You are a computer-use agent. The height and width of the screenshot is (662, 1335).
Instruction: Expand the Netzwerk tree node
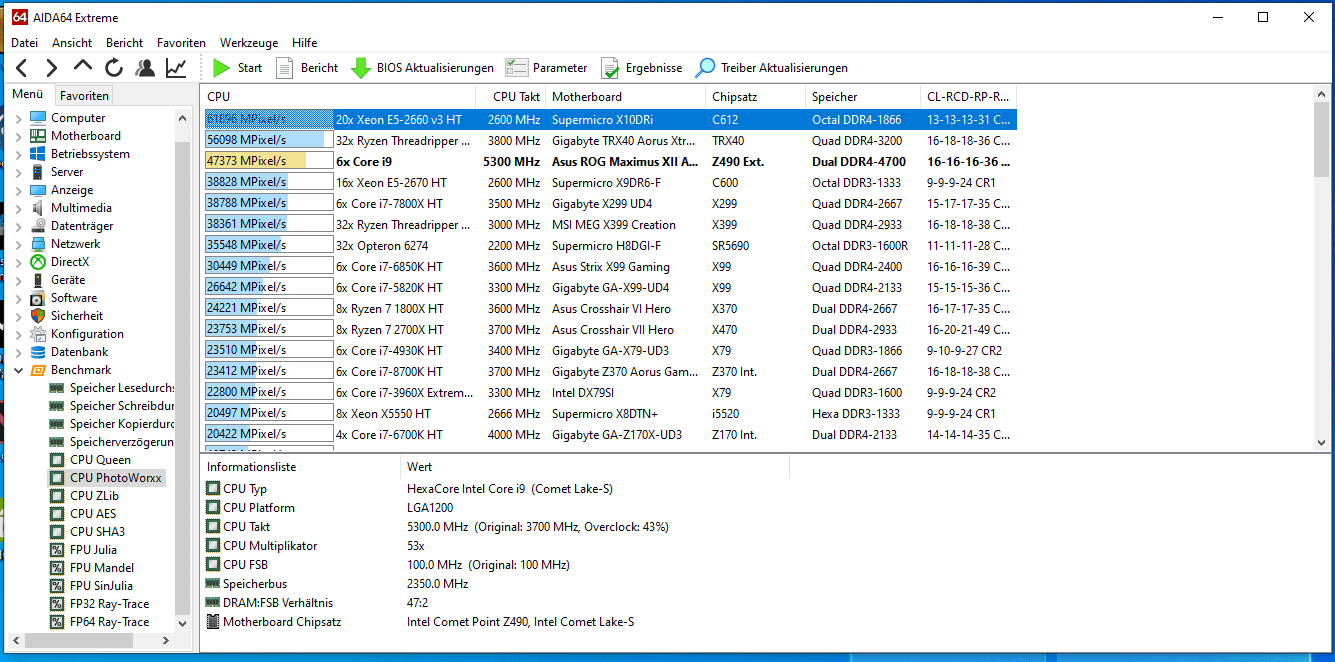pos(18,244)
